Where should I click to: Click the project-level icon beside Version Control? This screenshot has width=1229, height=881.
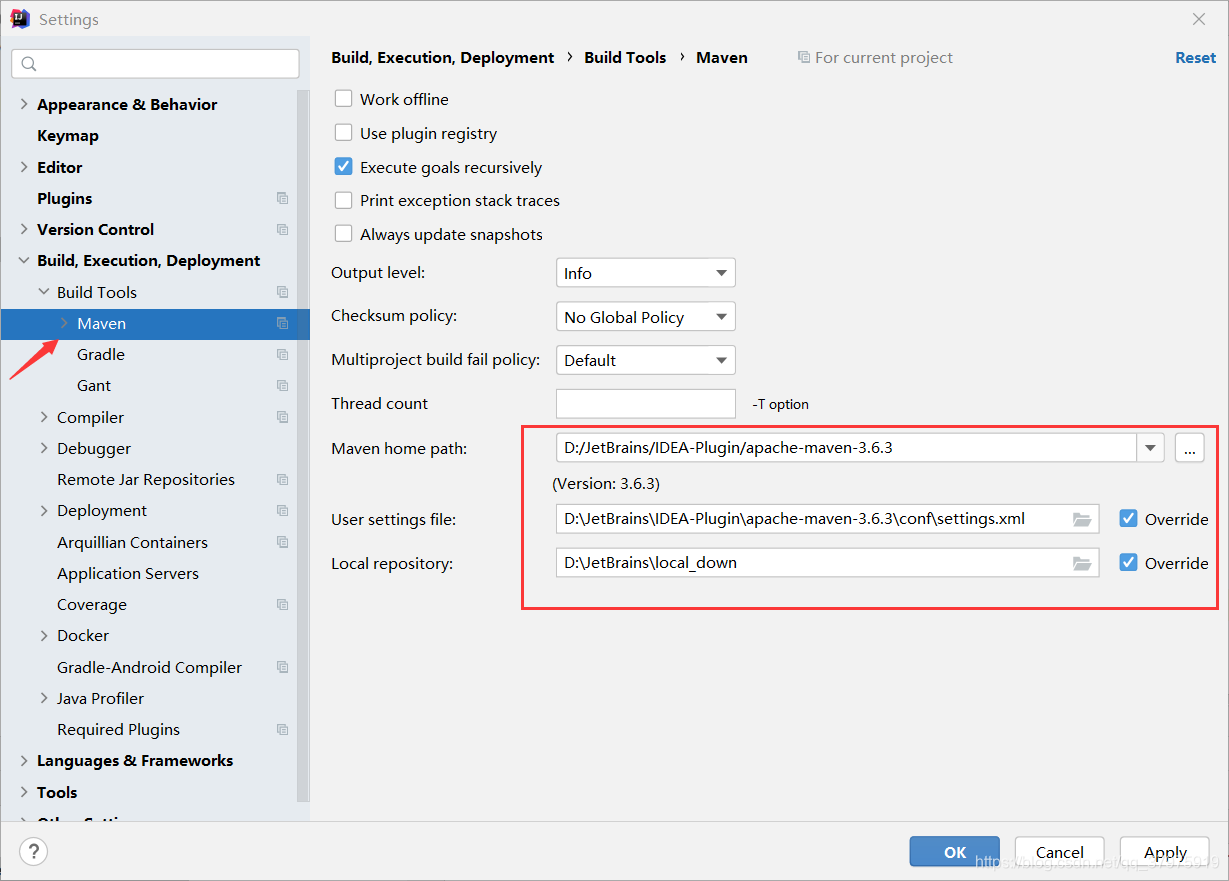(282, 229)
